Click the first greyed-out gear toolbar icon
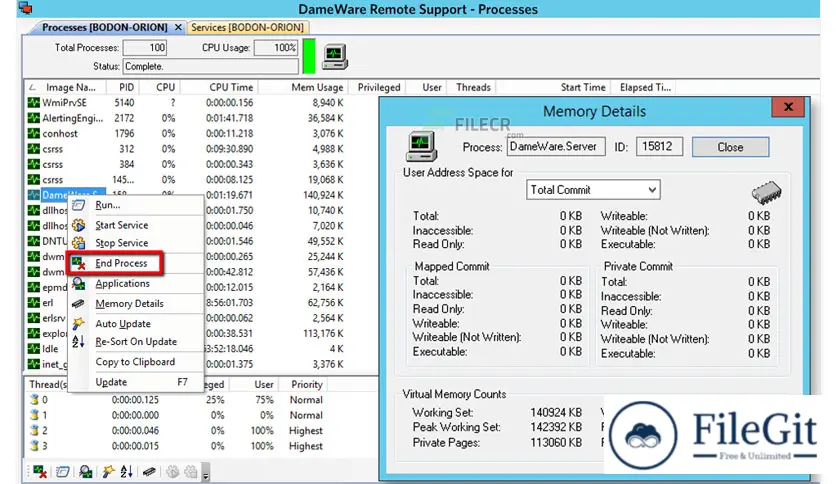 point(172,471)
